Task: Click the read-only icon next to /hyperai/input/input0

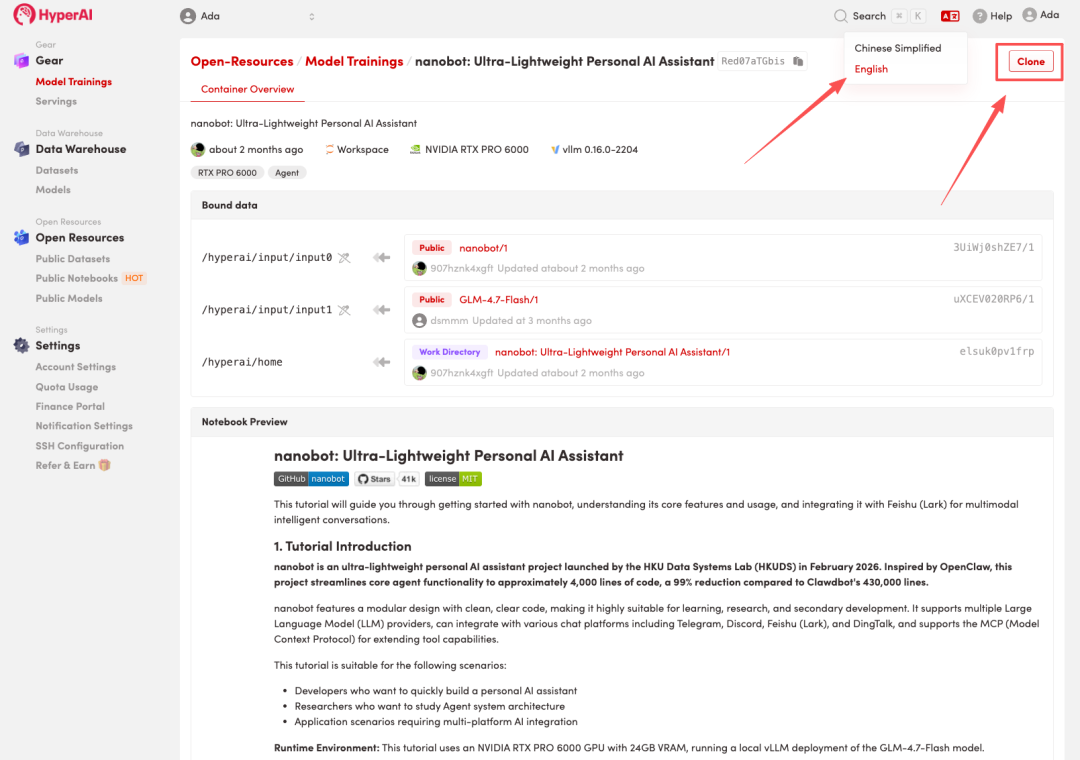Action: click(x=344, y=258)
